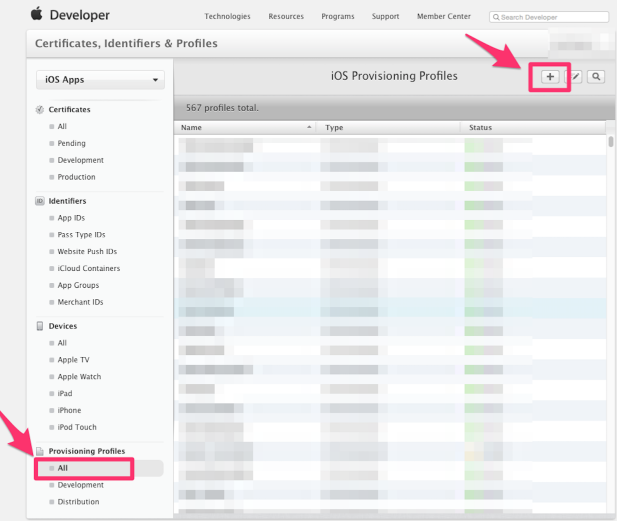
Task: Sort profiles by Name column
Action: click(245, 128)
